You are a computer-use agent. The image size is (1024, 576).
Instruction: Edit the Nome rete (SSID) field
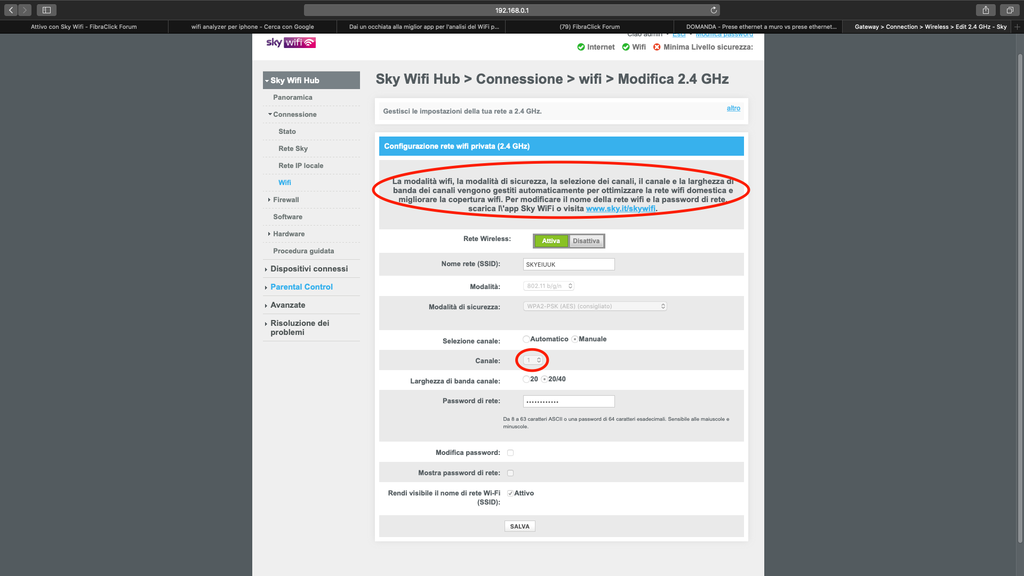(x=568, y=264)
